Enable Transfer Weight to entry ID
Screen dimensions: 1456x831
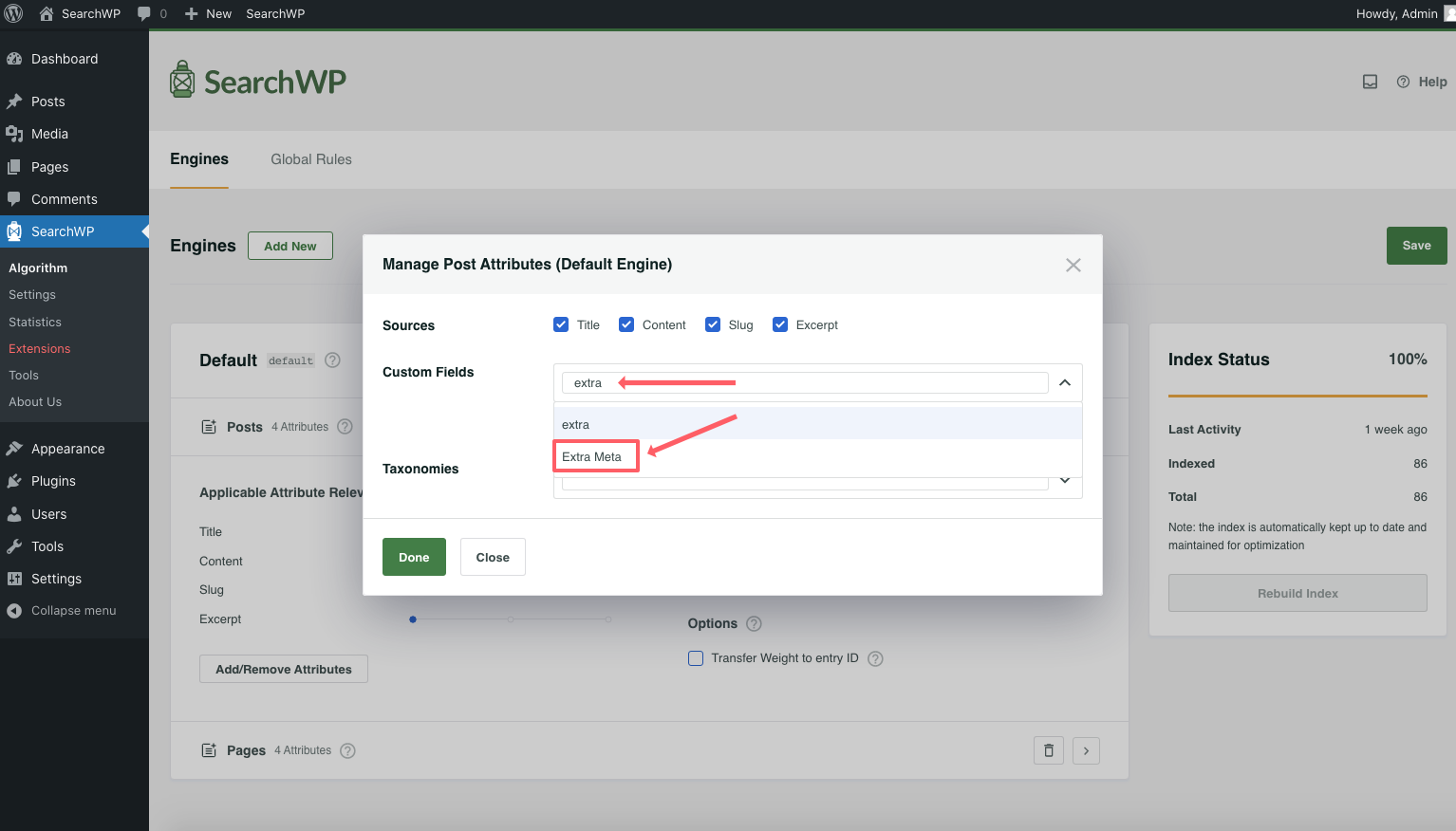(x=696, y=658)
